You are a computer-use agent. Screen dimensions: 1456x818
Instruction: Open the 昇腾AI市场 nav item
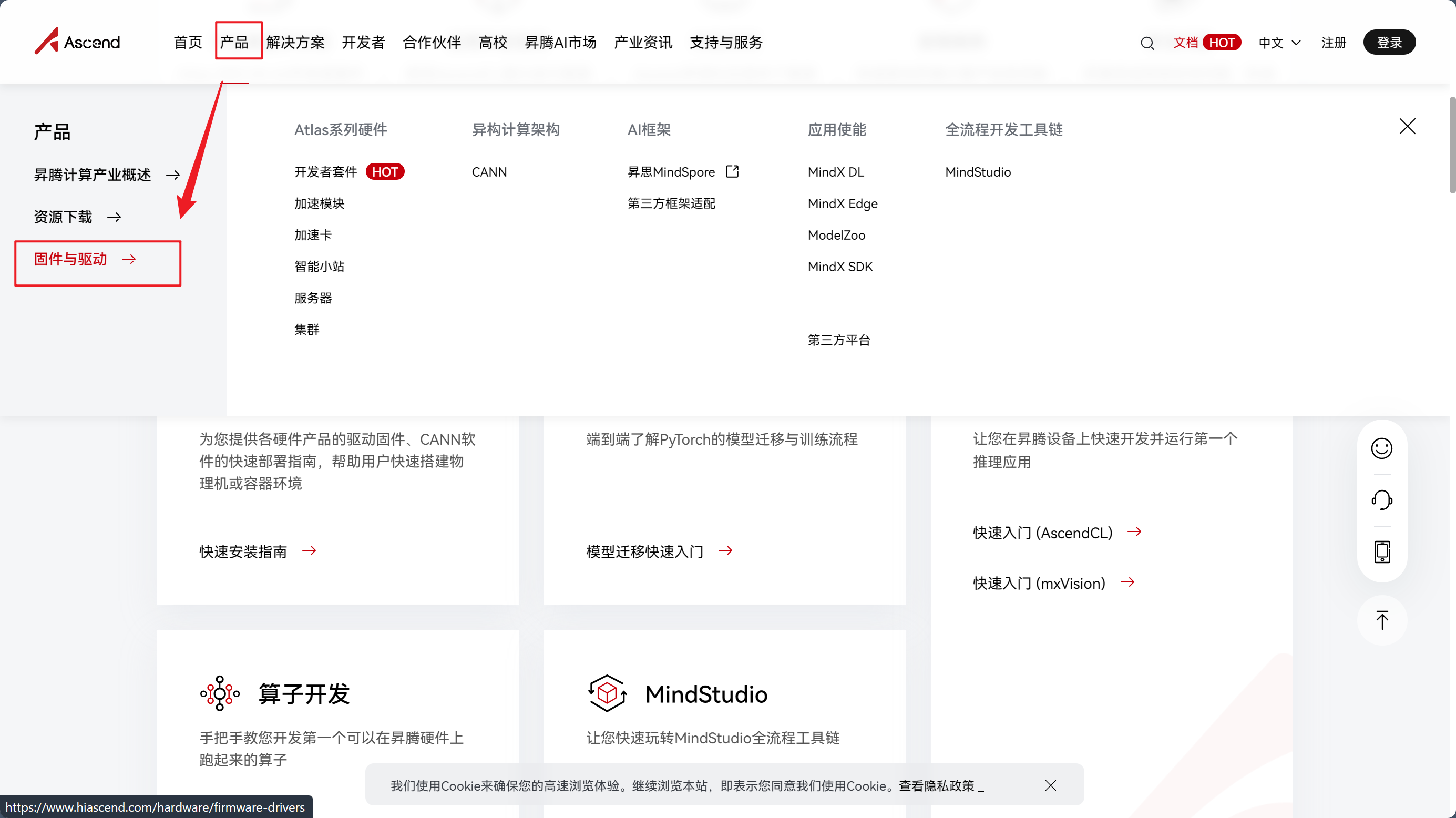(x=560, y=43)
